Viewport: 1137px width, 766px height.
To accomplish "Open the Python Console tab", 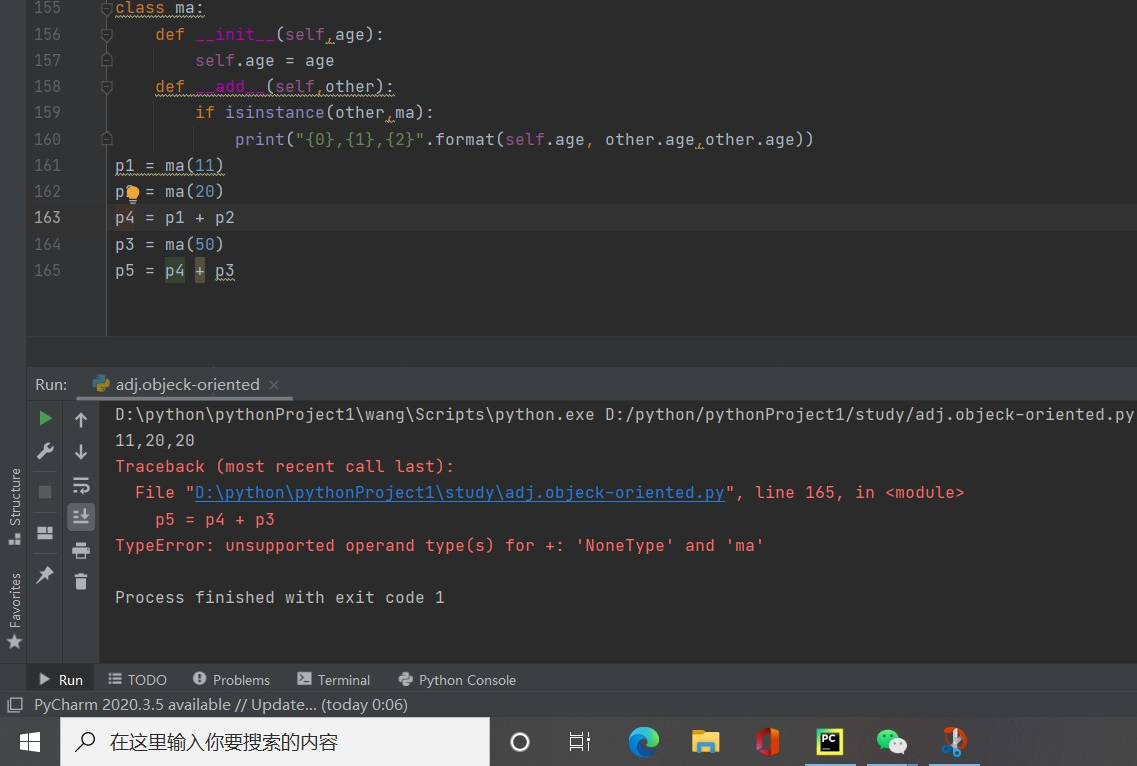I will (x=458, y=680).
